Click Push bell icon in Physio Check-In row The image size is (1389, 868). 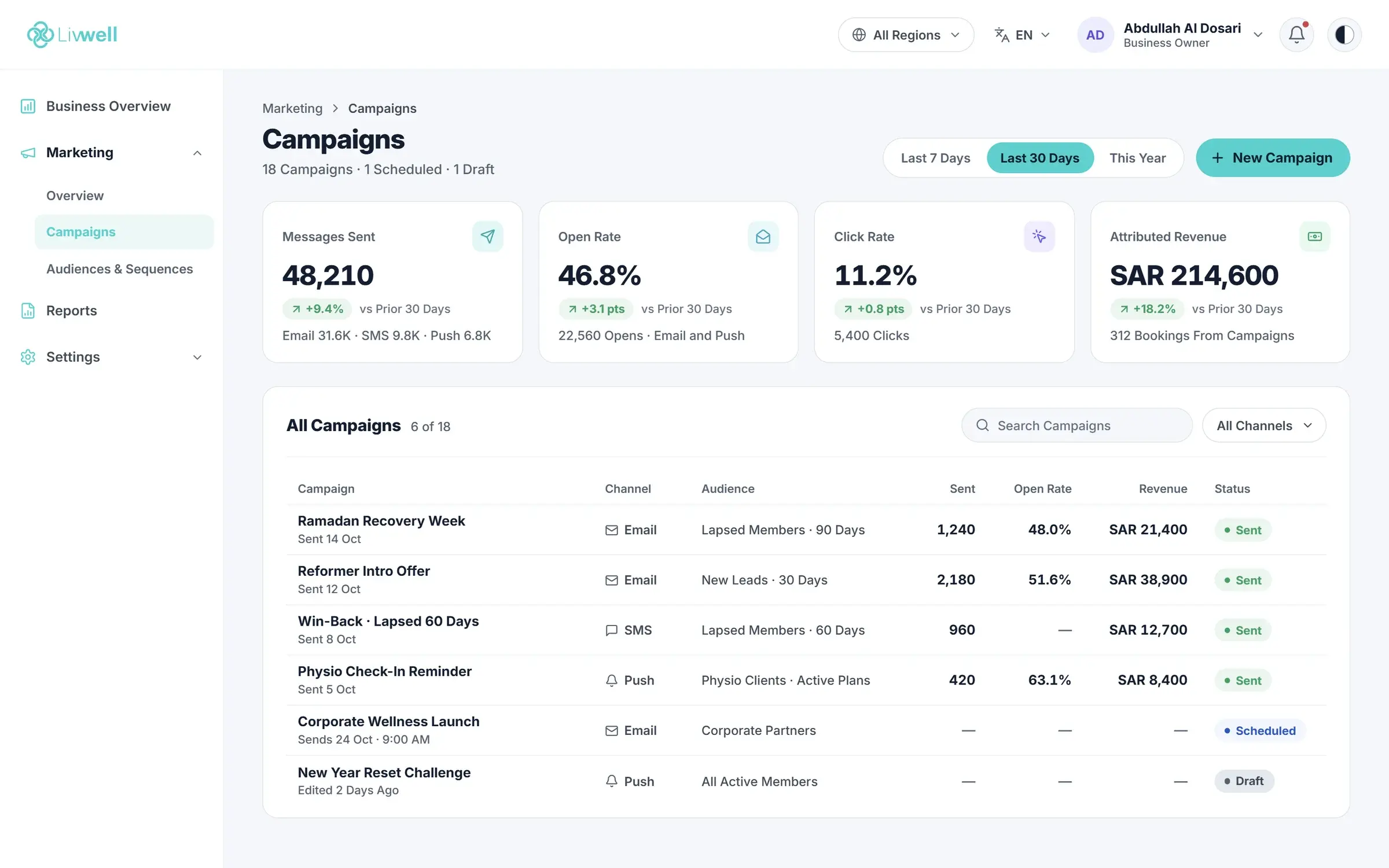tap(611, 681)
